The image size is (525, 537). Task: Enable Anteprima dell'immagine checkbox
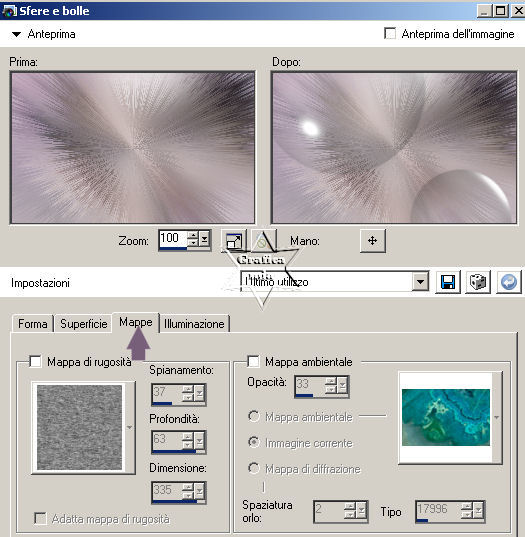click(x=390, y=34)
